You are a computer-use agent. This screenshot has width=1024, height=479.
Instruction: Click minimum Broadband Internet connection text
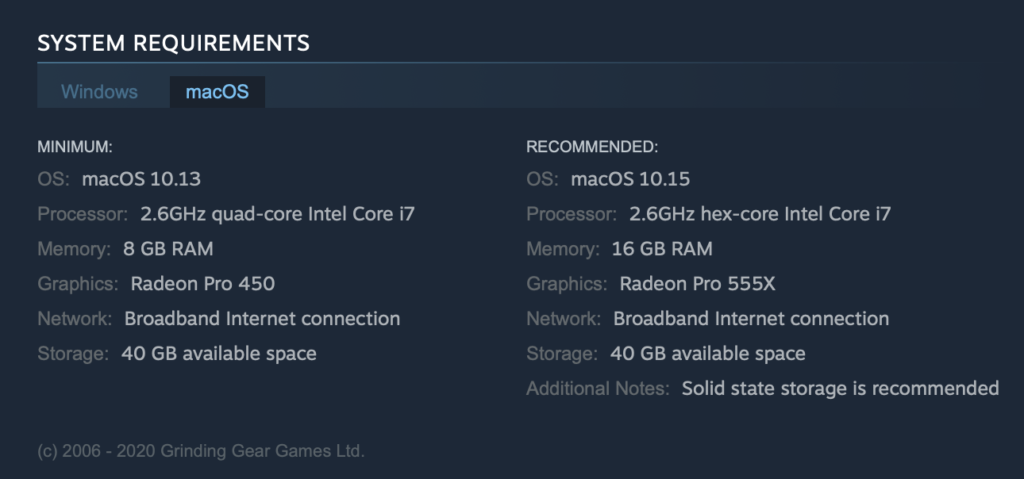(263, 319)
